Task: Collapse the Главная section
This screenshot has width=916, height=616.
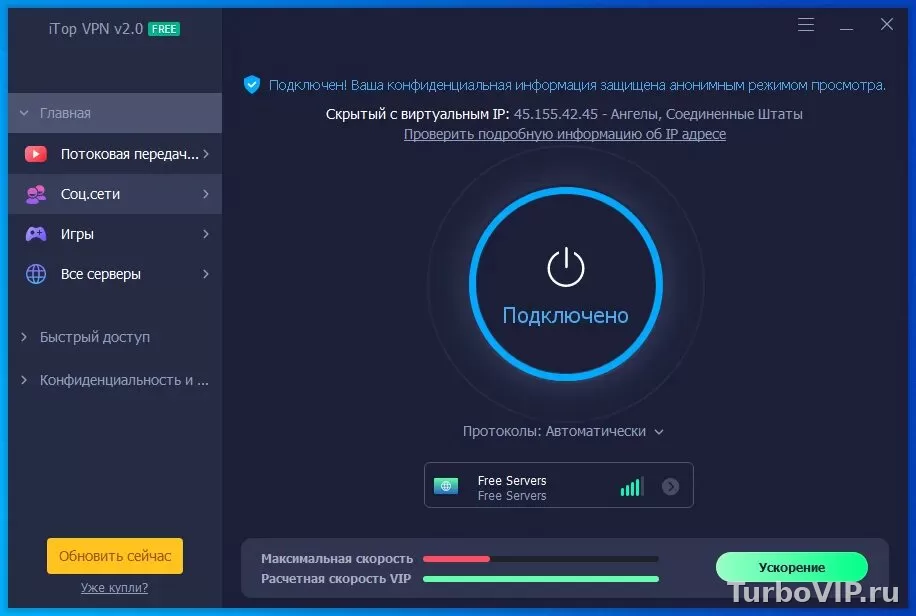Action: coord(24,113)
